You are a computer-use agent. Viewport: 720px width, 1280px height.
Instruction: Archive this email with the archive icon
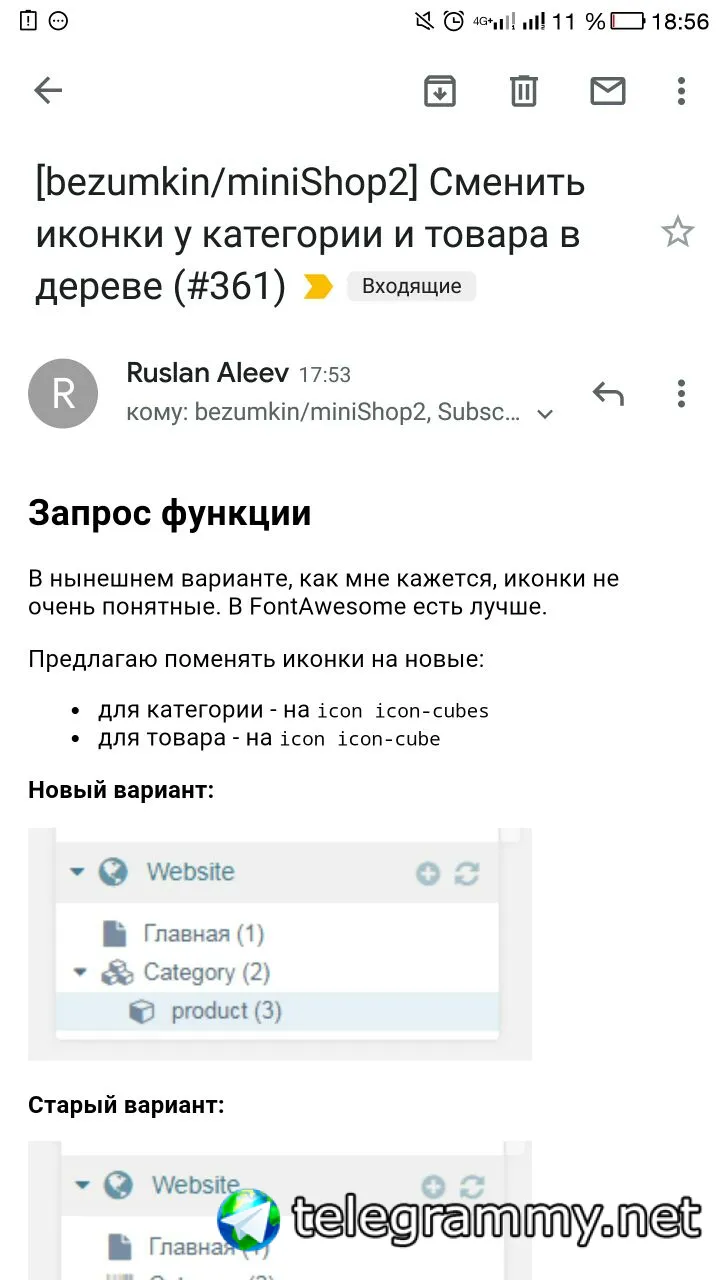pyautogui.click(x=440, y=91)
